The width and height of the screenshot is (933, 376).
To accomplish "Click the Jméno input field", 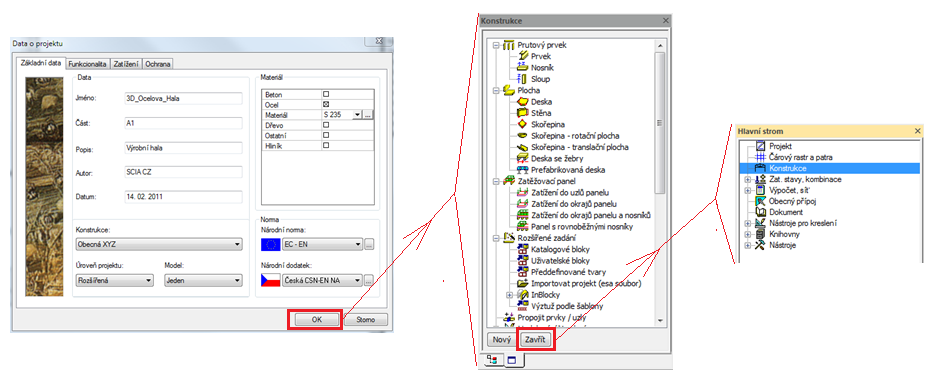I will point(183,99).
